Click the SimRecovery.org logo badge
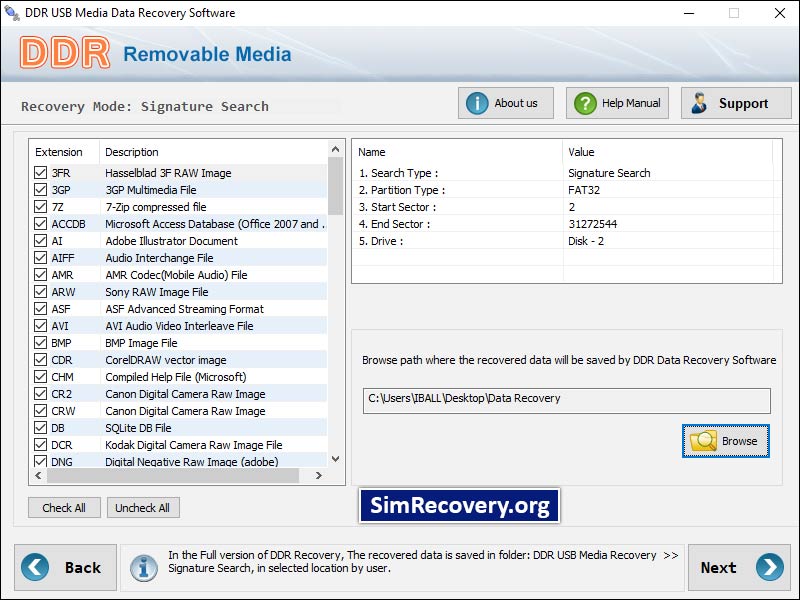 click(x=459, y=506)
